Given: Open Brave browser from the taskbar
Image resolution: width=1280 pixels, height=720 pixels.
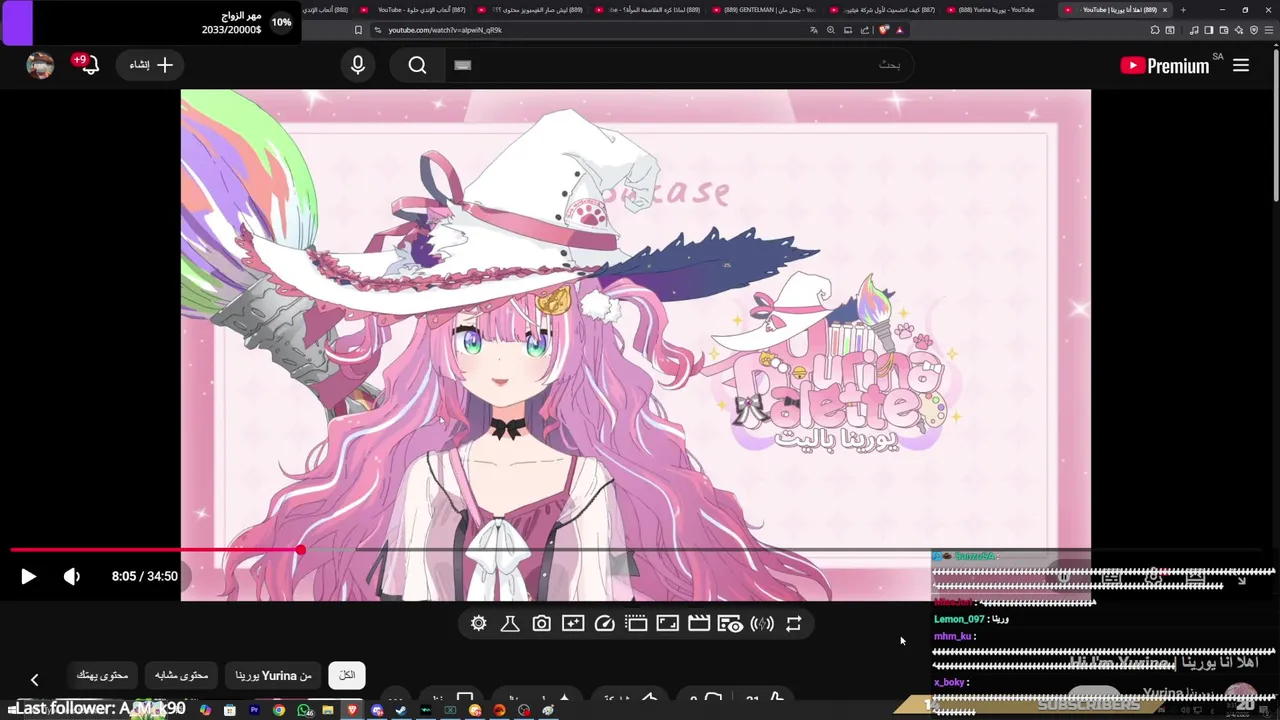Looking at the screenshot, I should pos(352,710).
